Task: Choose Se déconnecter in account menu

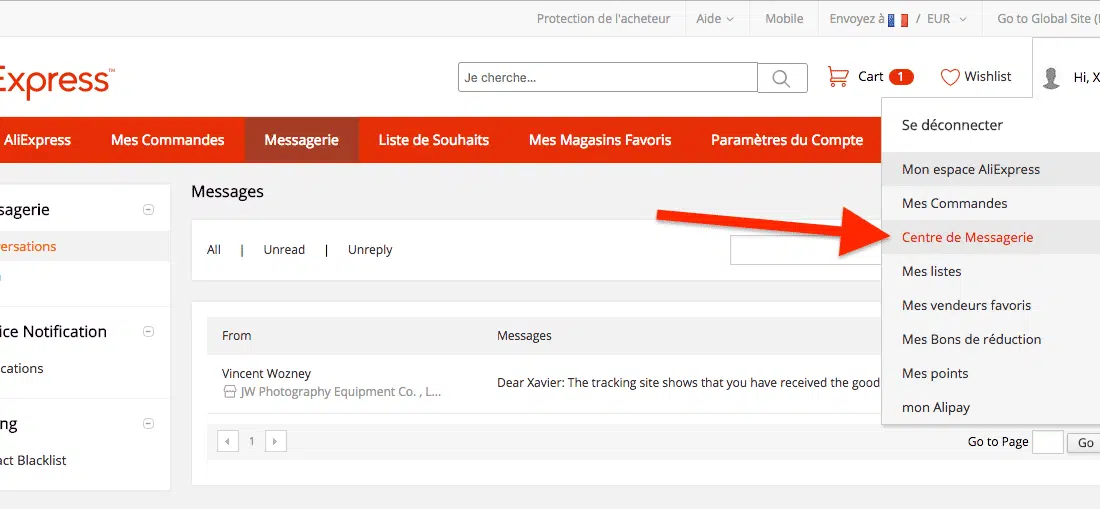Action: [x=952, y=125]
